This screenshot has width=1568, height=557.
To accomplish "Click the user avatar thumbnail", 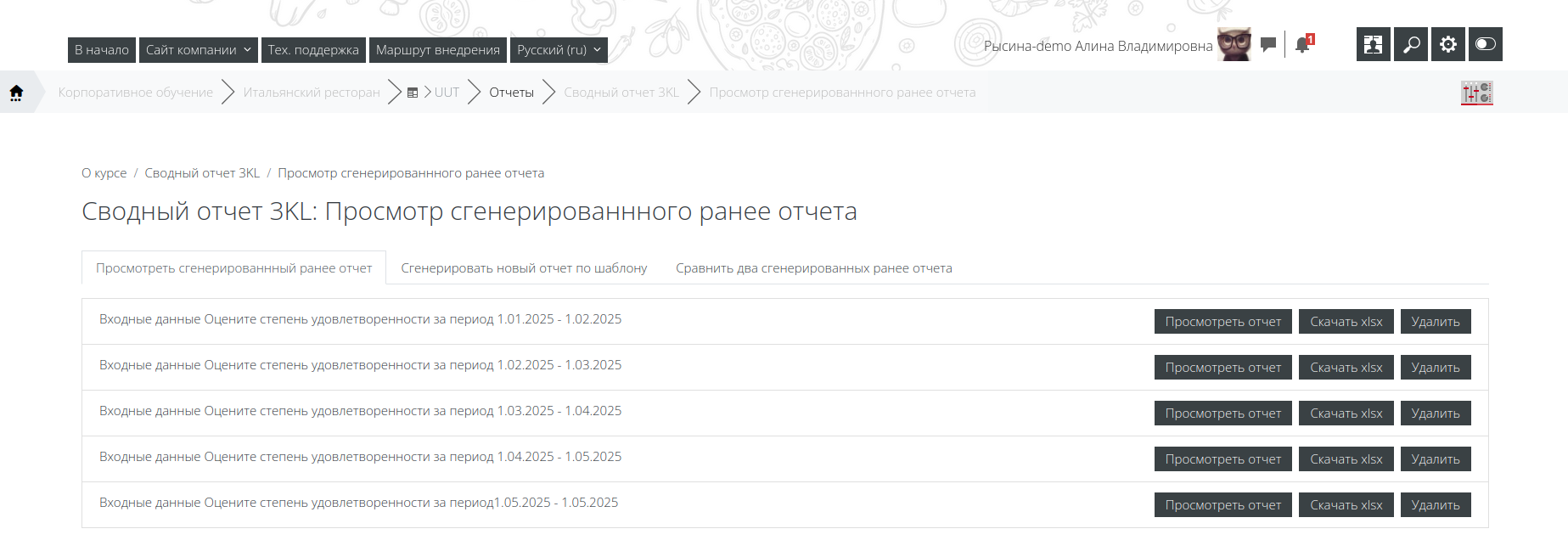I will click(x=1234, y=45).
